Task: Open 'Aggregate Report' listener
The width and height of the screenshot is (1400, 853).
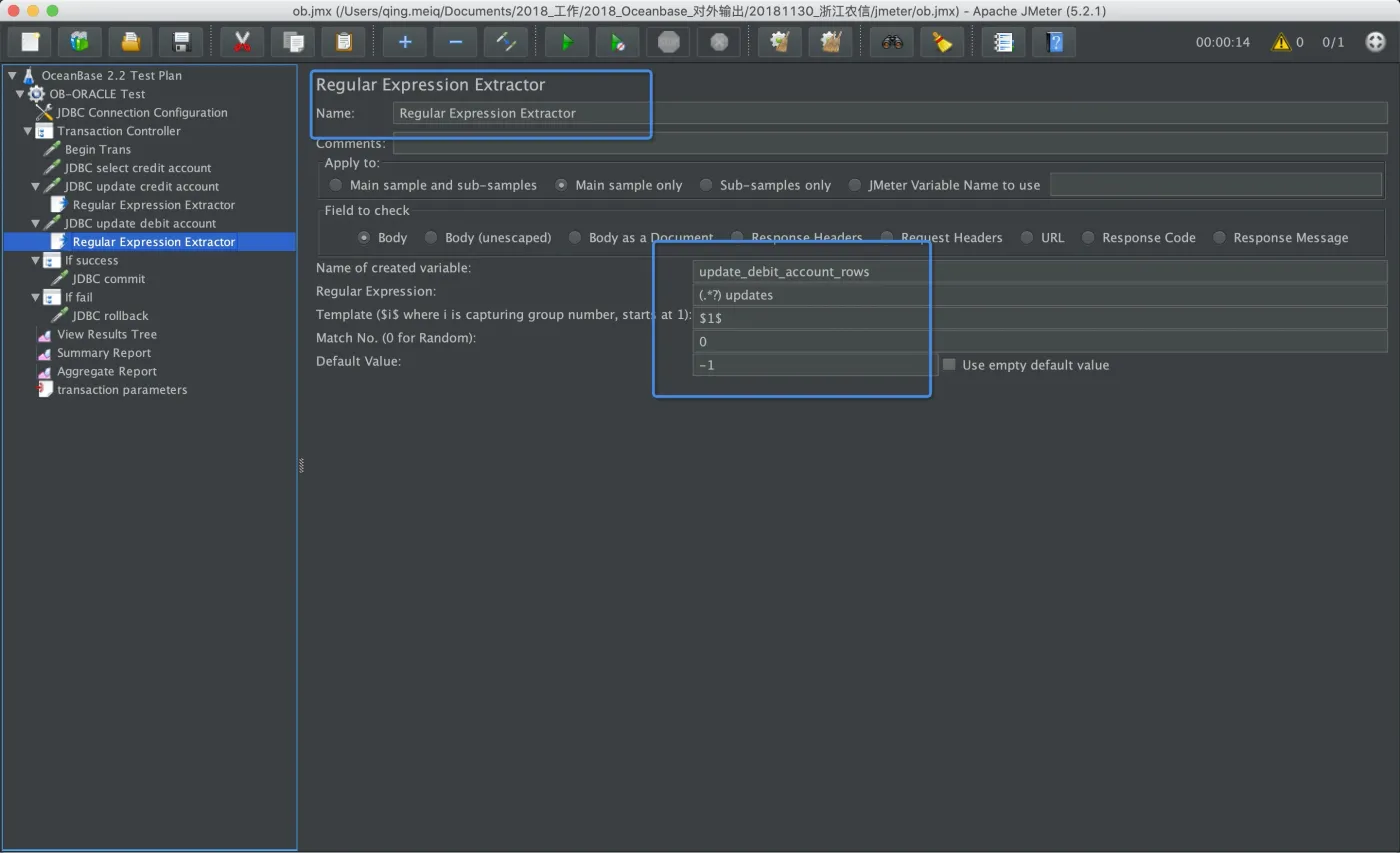Action: tap(107, 371)
